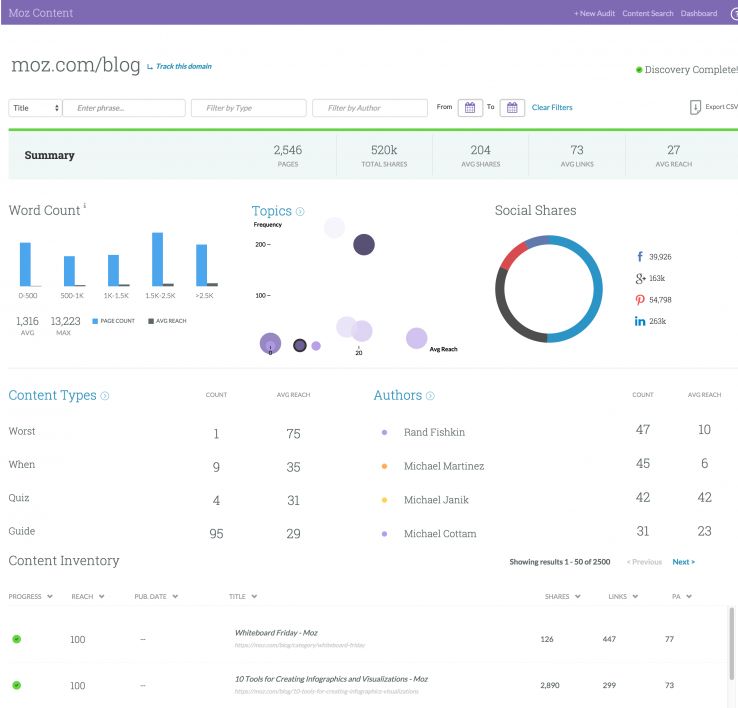Click Track this domain link
The height and width of the screenshot is (708, 738).
[x=183, y=67]
